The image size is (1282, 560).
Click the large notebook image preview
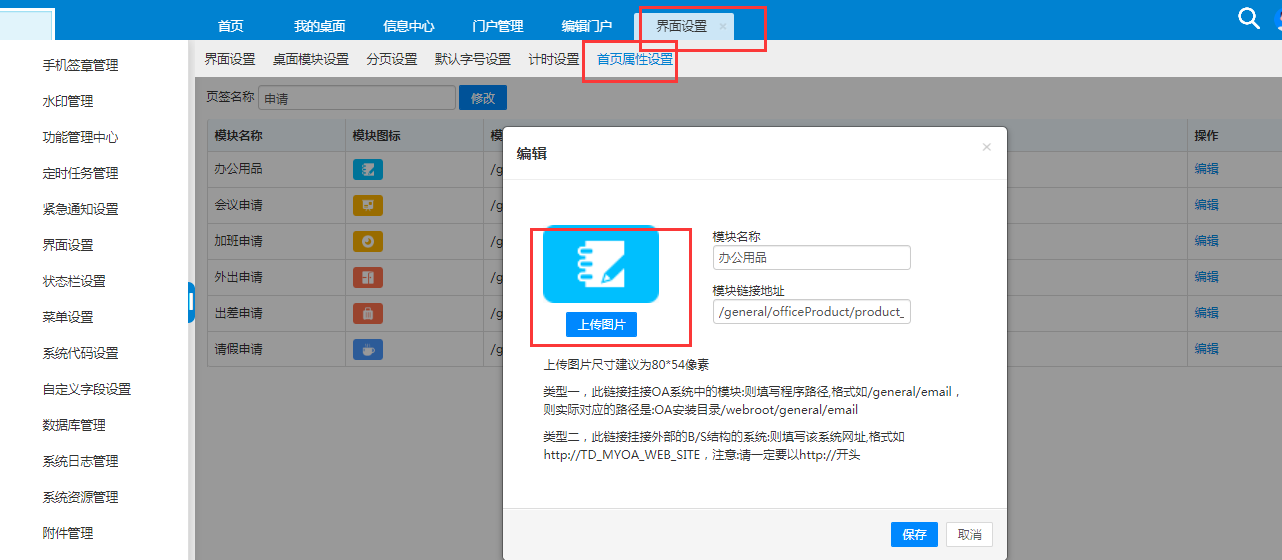point(600,264)
